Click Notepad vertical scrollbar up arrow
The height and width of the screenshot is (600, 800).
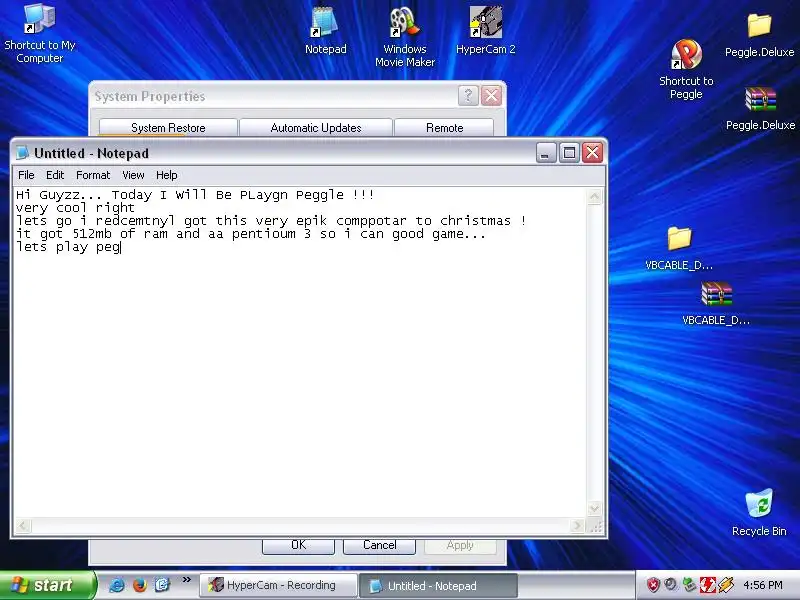[594, 196]
